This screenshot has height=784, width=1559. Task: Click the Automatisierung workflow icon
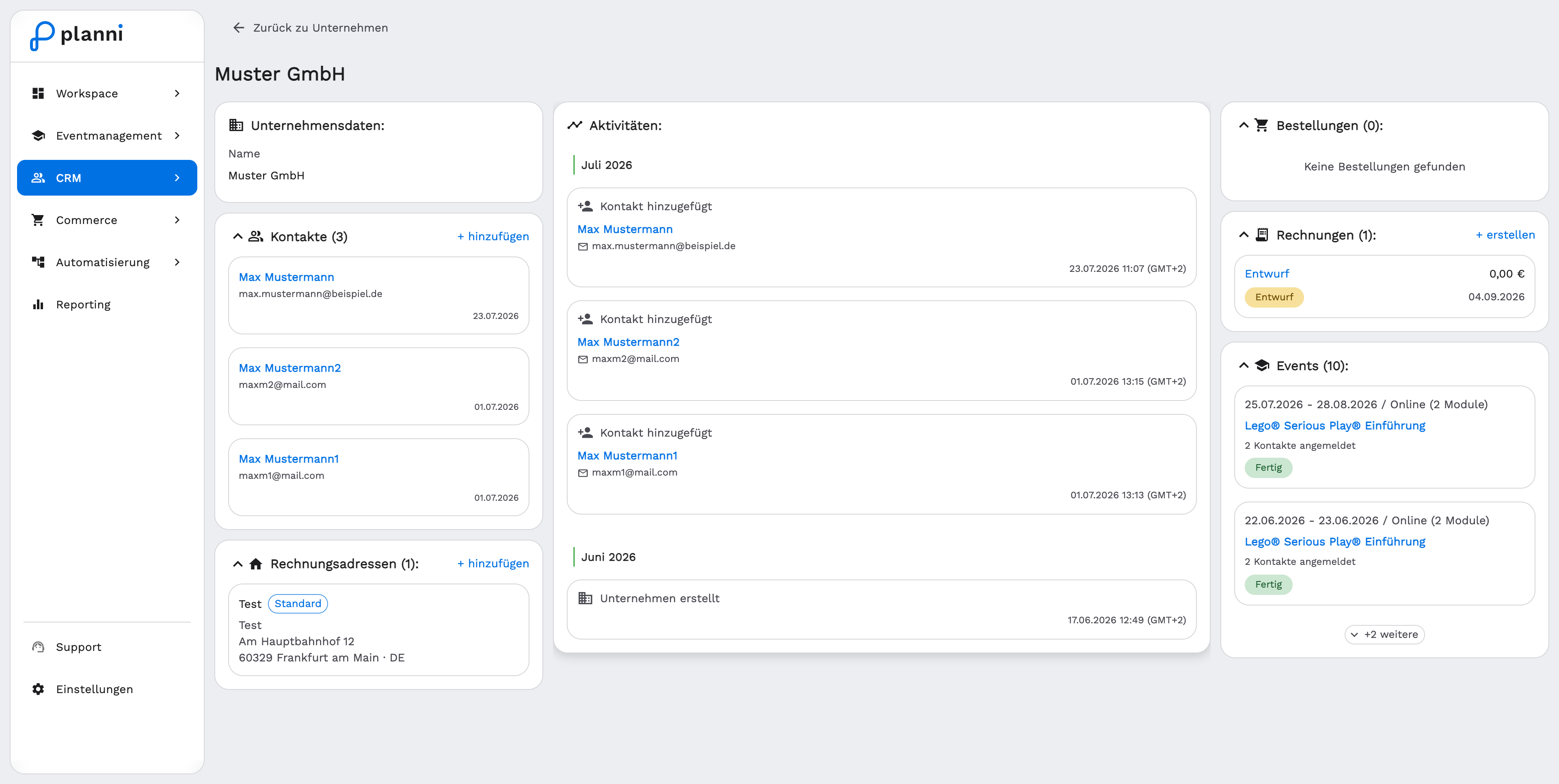38,262
